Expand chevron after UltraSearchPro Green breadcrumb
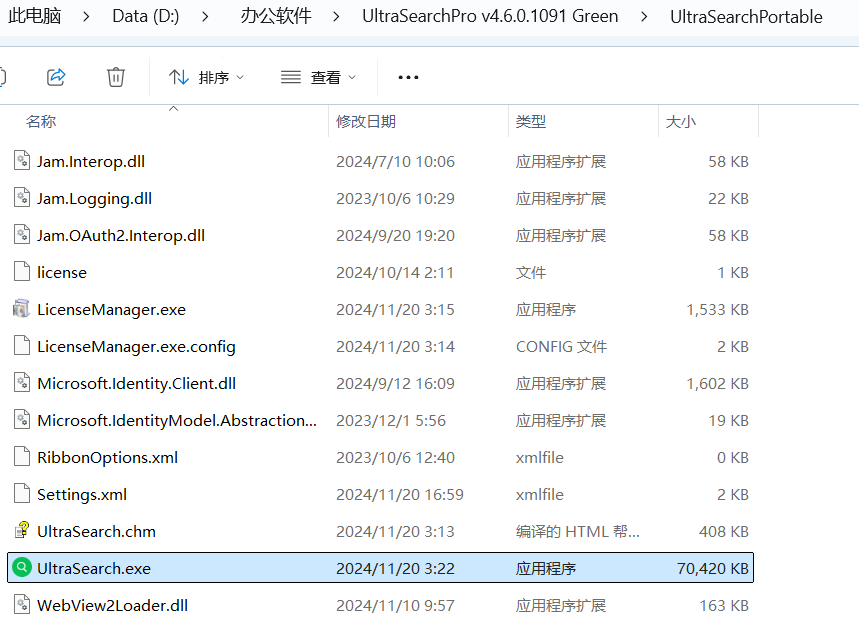859x623 pixels. coord(644,17)
